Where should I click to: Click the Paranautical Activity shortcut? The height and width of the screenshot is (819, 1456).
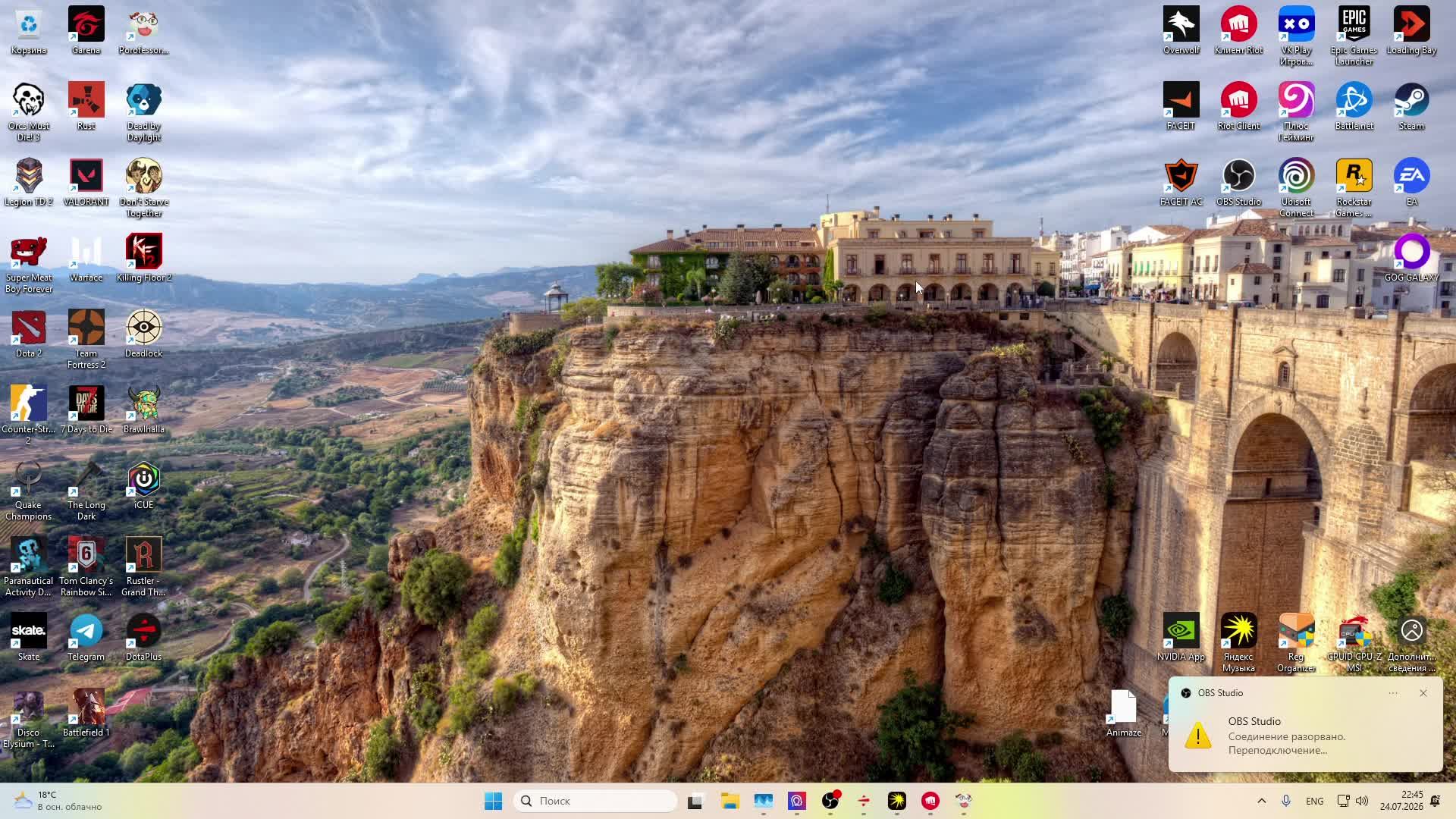pyautogui.click(x=29, y=567)
